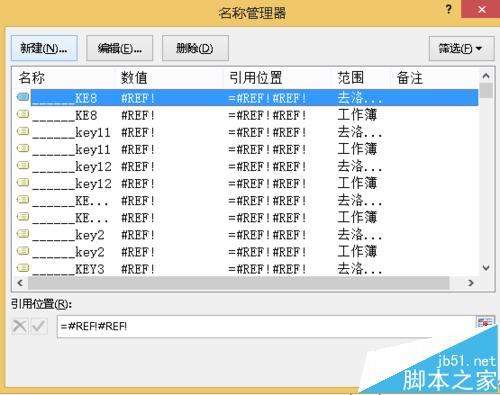Click the vertical scrollbar thumb
500x395 pixels.
pos(486,90)
